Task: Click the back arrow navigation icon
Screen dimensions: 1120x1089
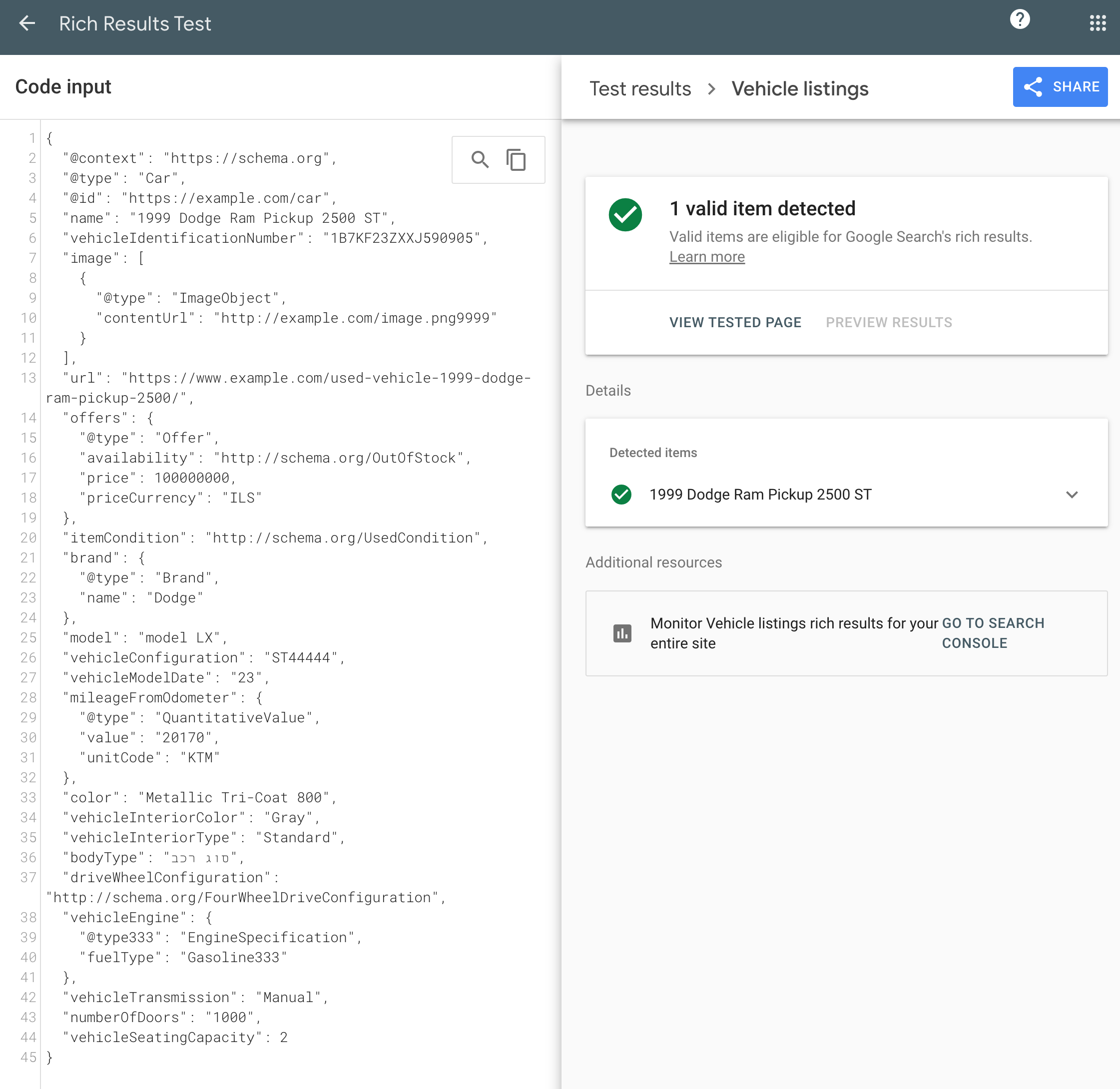Action: click(27, 22)
